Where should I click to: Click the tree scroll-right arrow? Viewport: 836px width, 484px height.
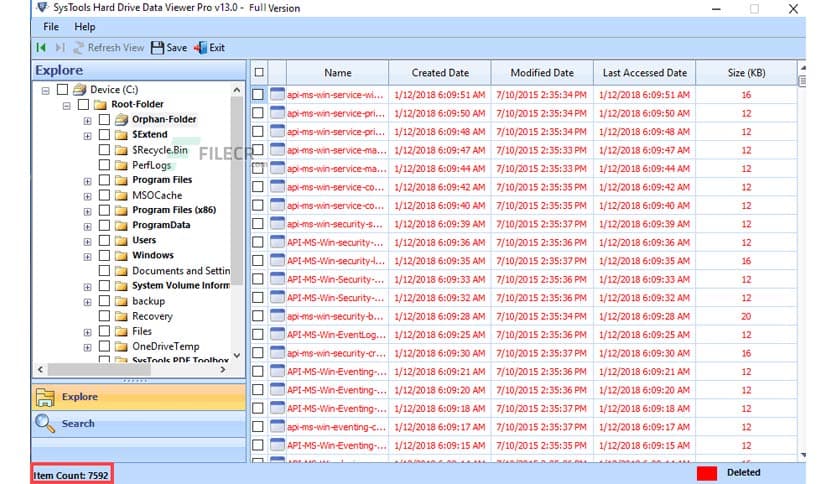[x=223, y=369]
